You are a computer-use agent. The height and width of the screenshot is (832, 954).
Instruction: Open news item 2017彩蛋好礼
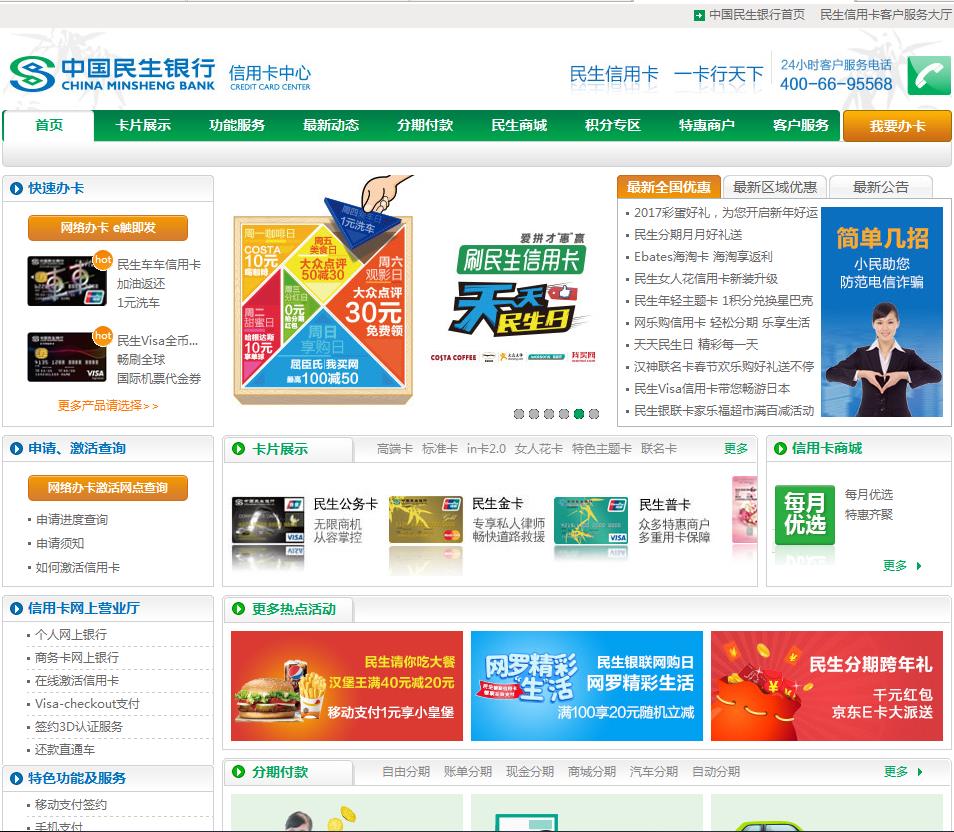[x=726, y=213]
